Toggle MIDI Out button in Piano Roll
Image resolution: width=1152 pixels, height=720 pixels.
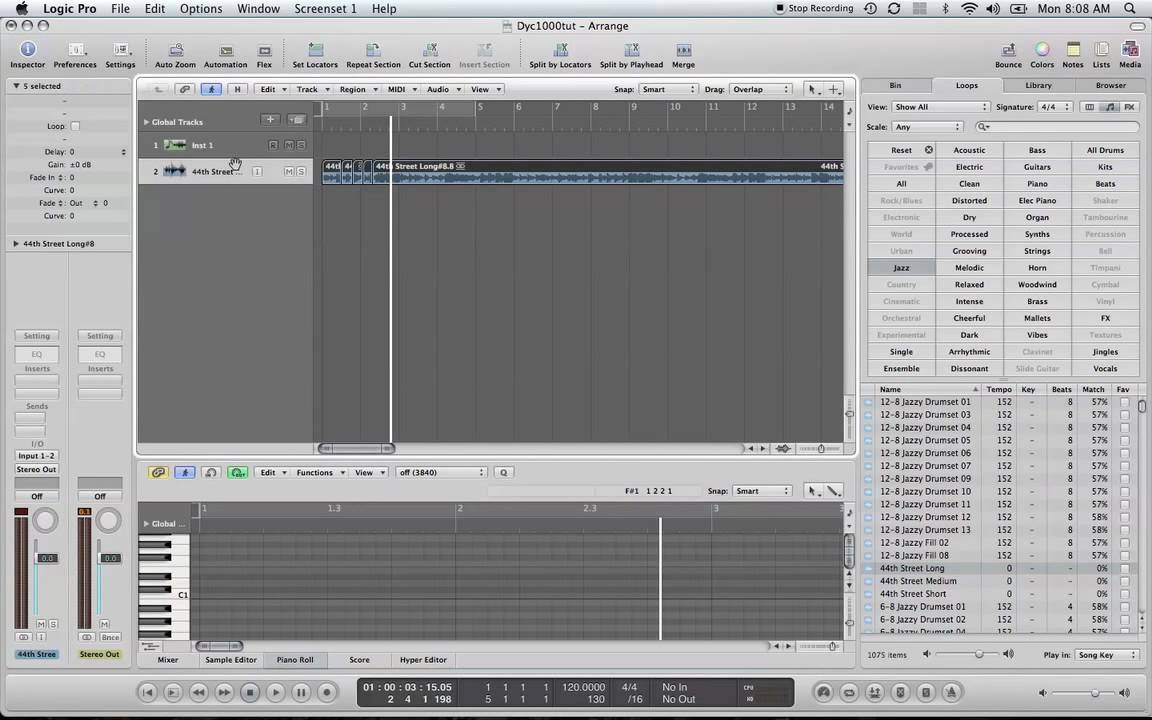pyautogui.click(x=237, y=472)
